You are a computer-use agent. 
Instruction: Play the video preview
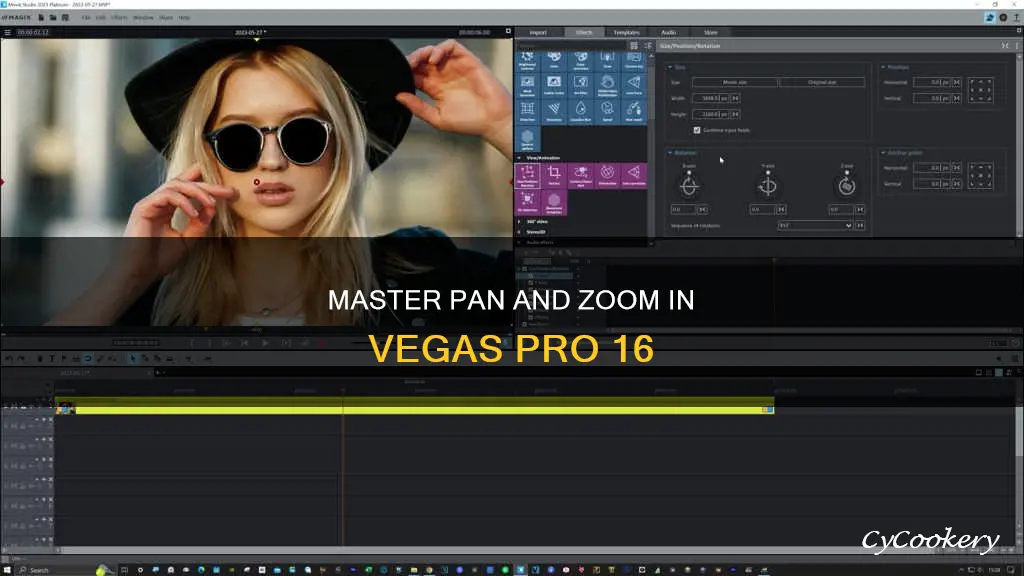(264, 343)
